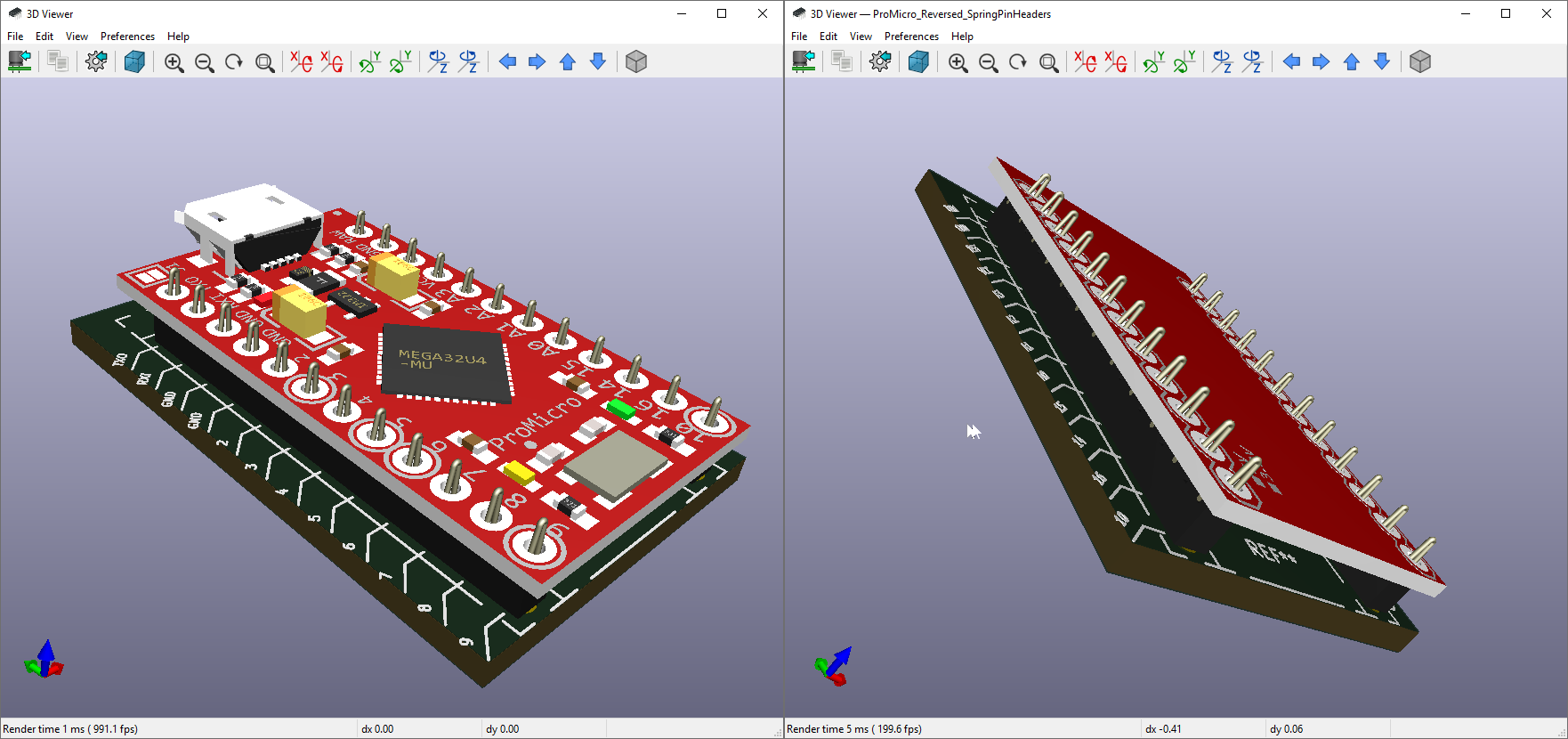Move board up arrow in left viewer
The height and width of the screenshot is (739, 1568).
tap(568, 61)
